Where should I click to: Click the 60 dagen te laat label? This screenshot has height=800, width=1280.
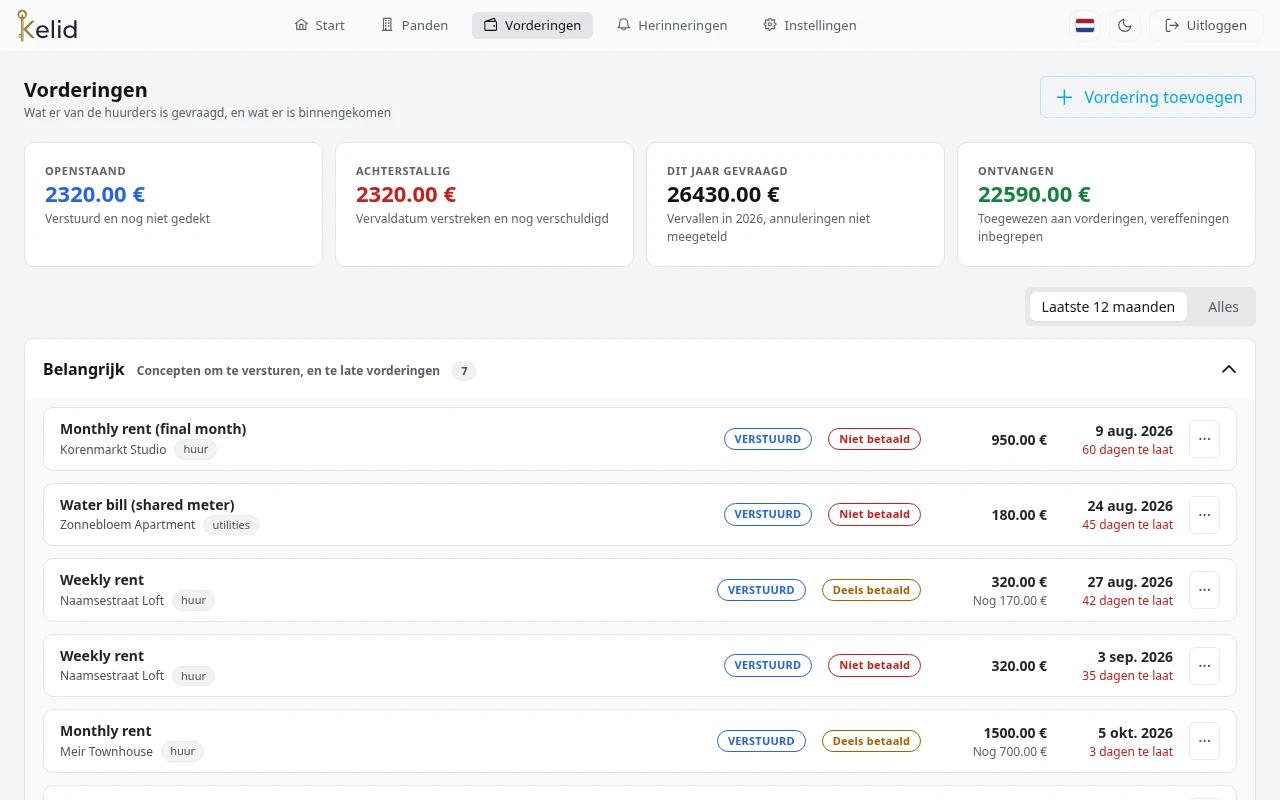click(x=1127, y=450)
